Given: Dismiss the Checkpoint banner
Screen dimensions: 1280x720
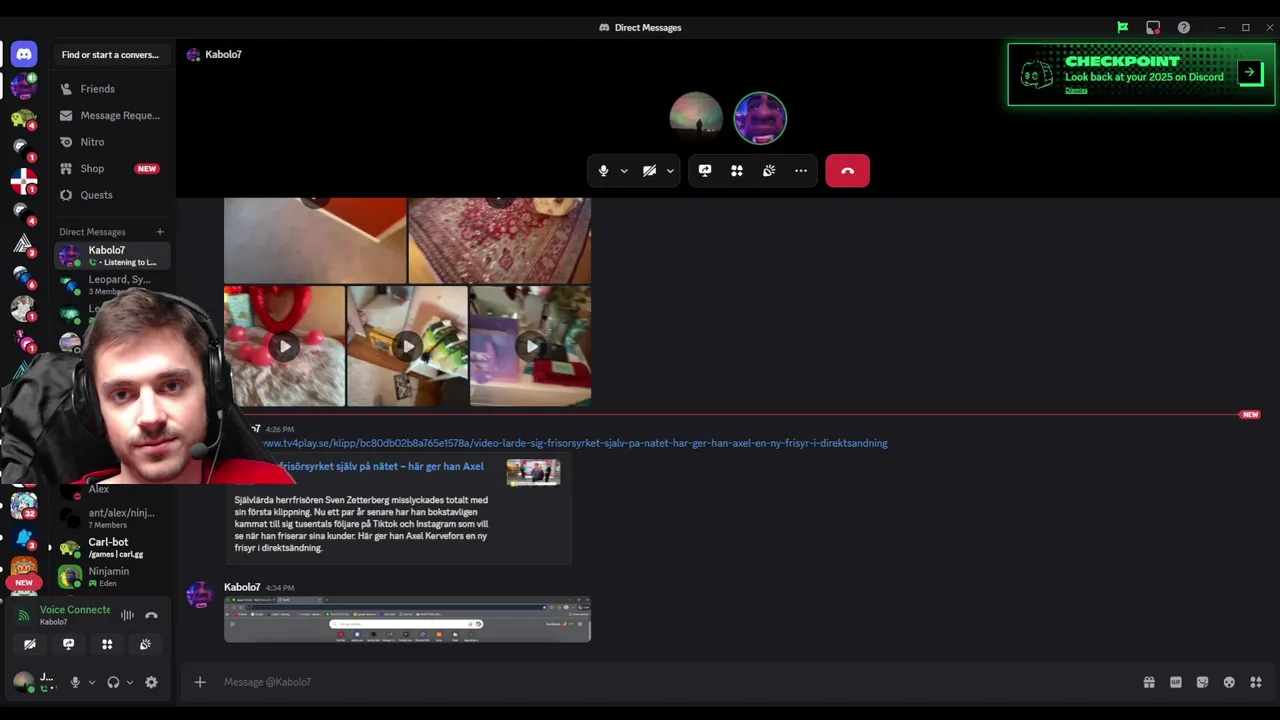Looking at the screenshot, I should [x=1076, y=91].
